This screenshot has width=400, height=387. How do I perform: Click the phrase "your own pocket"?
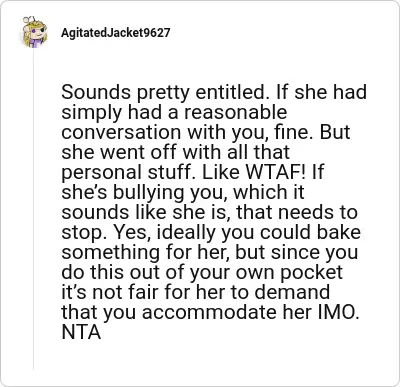266,273
